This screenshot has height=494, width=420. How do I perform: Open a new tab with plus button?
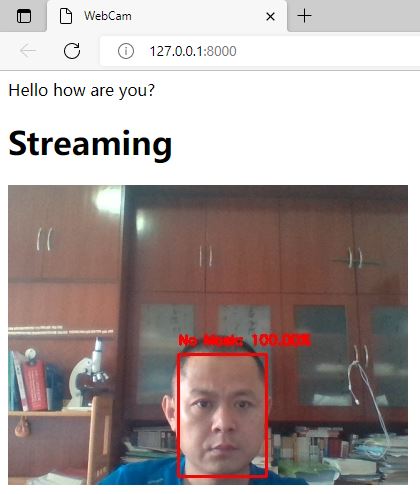click(x=304, y=16)
